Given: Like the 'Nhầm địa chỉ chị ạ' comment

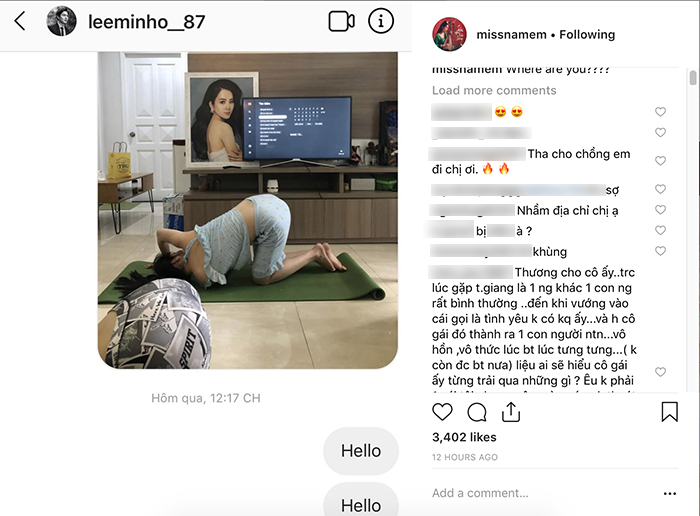Looking at the screenshot, I should (660, 210).
